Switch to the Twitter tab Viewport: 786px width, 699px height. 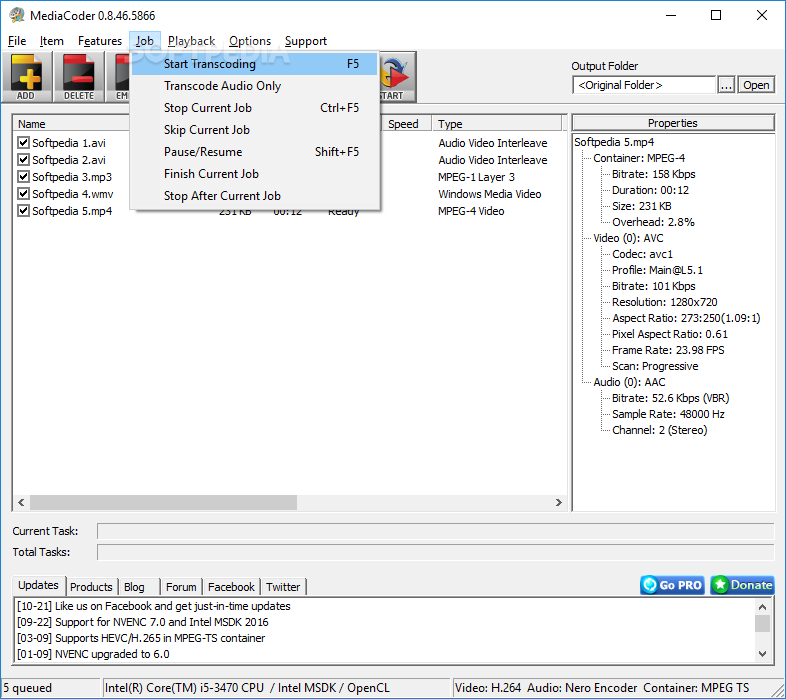(x=283, y=587)
